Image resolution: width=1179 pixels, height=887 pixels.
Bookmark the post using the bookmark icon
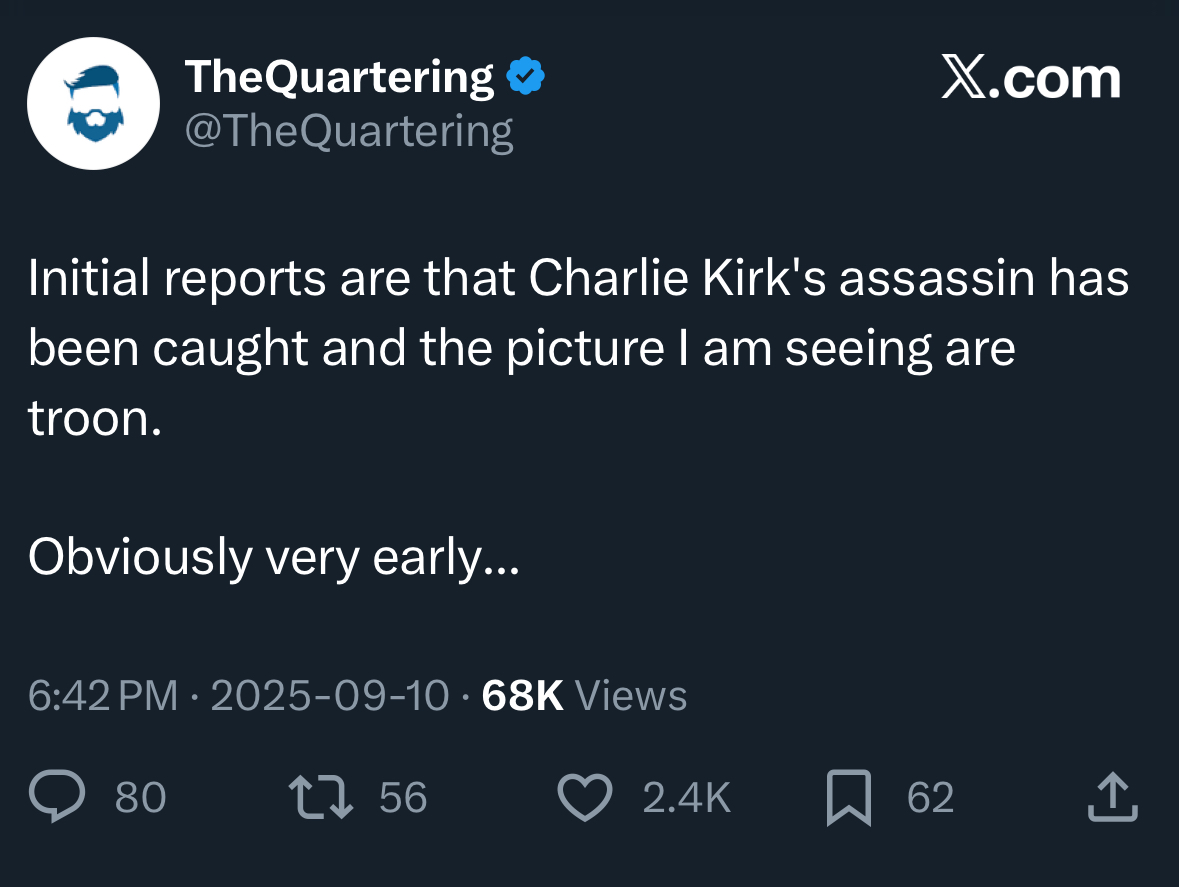pos(849,798)
